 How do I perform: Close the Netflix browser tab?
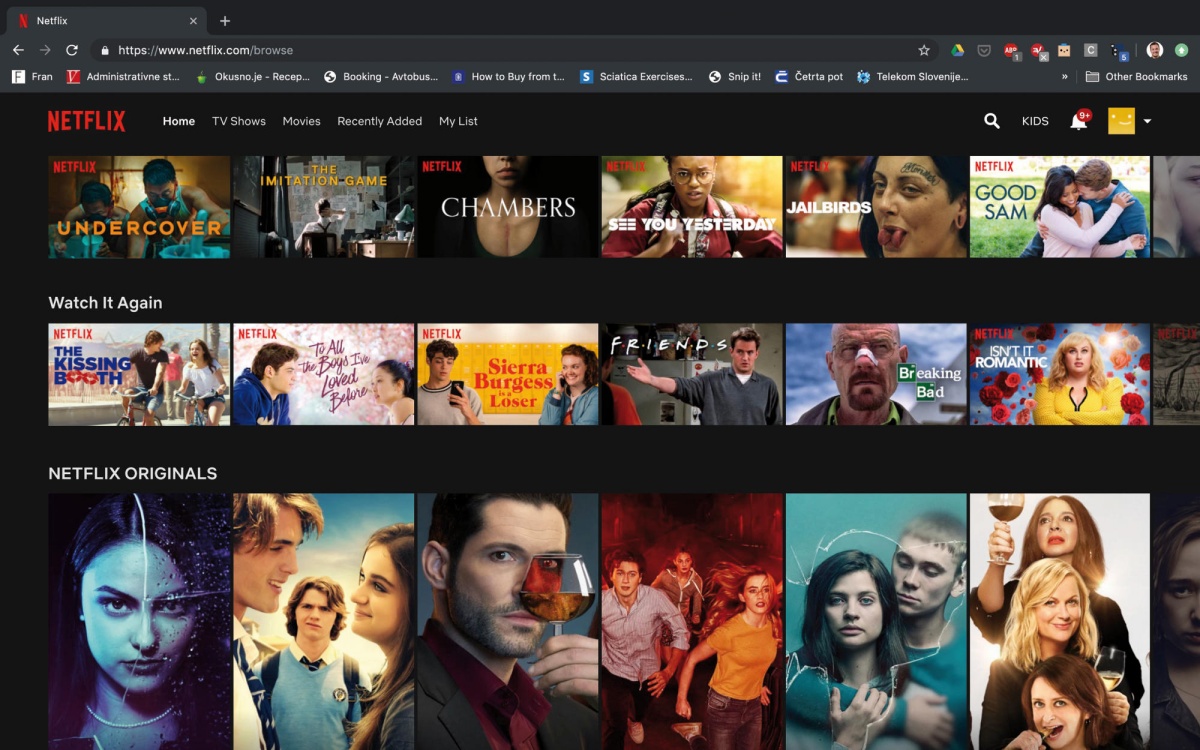click(x=193, y=20)
